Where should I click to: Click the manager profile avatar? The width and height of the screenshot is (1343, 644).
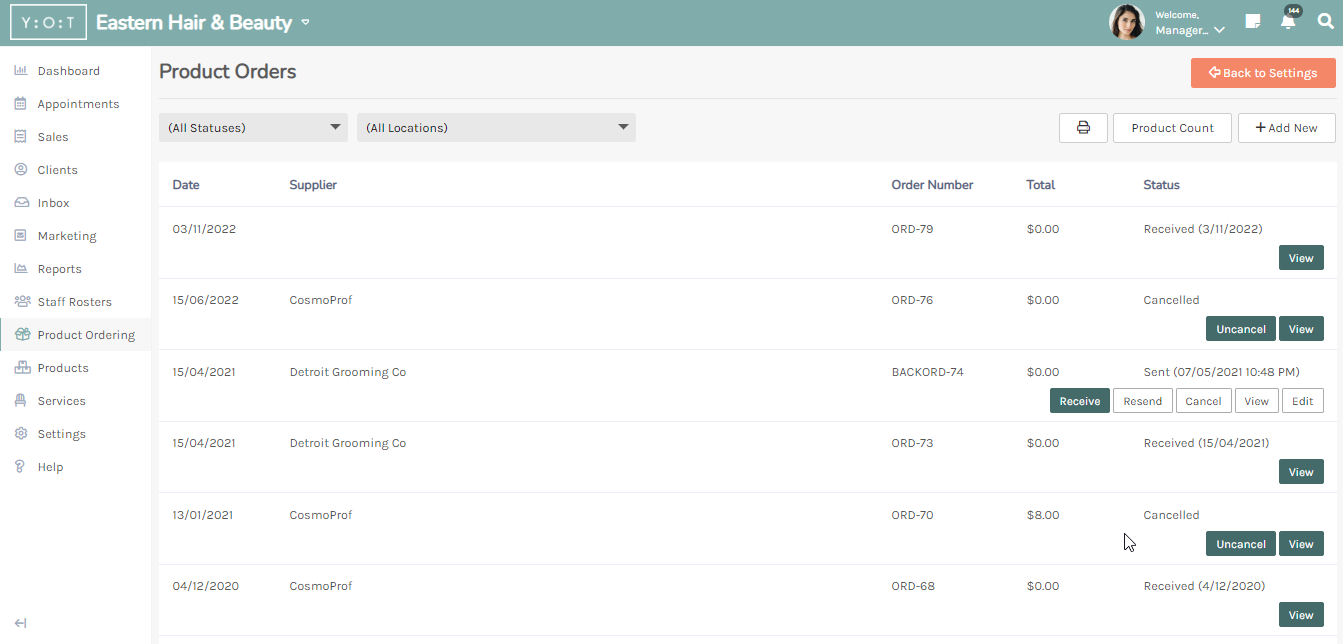pos(1127,22)
